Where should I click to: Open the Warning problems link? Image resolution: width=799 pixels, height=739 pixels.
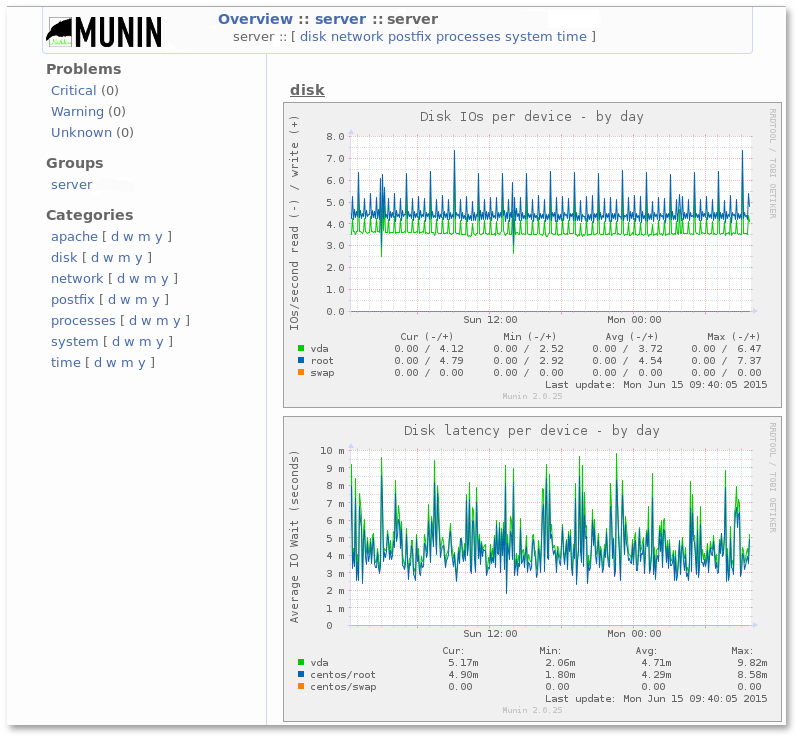pos(77,111)
